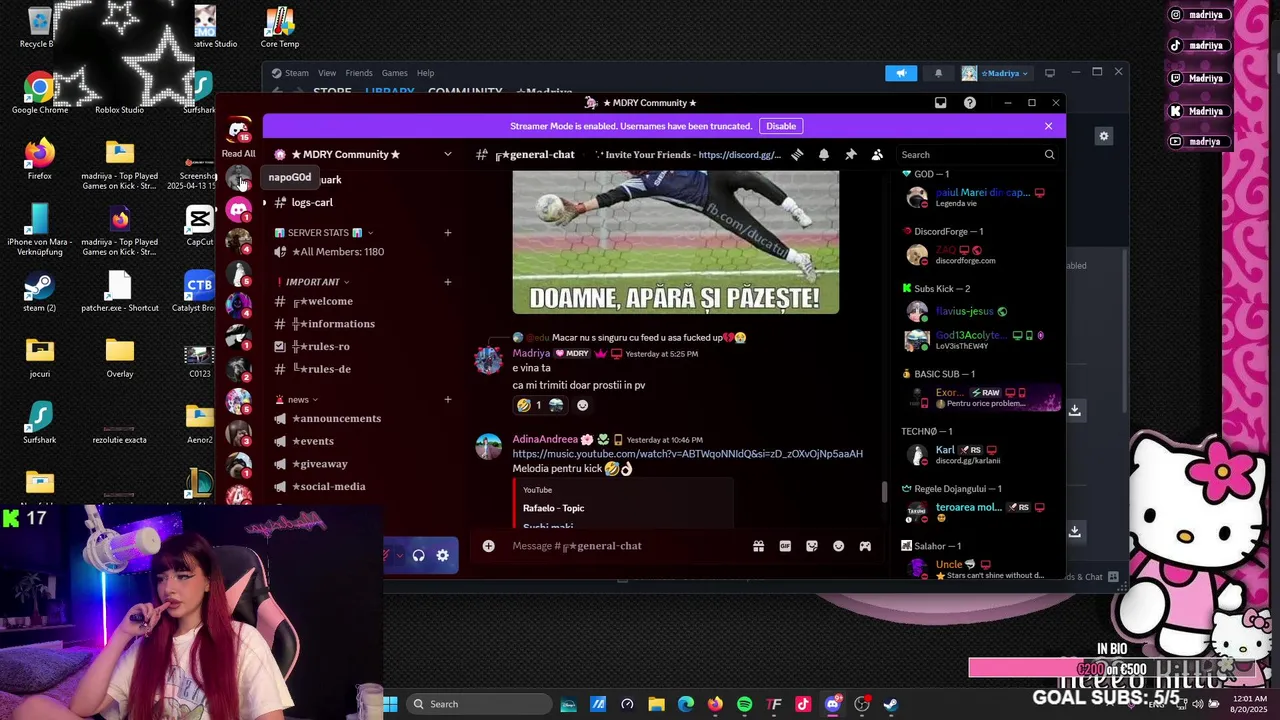Open the Threads icon in channel header
This screenshot has width=1280, height=720.
tap(797, 155)
